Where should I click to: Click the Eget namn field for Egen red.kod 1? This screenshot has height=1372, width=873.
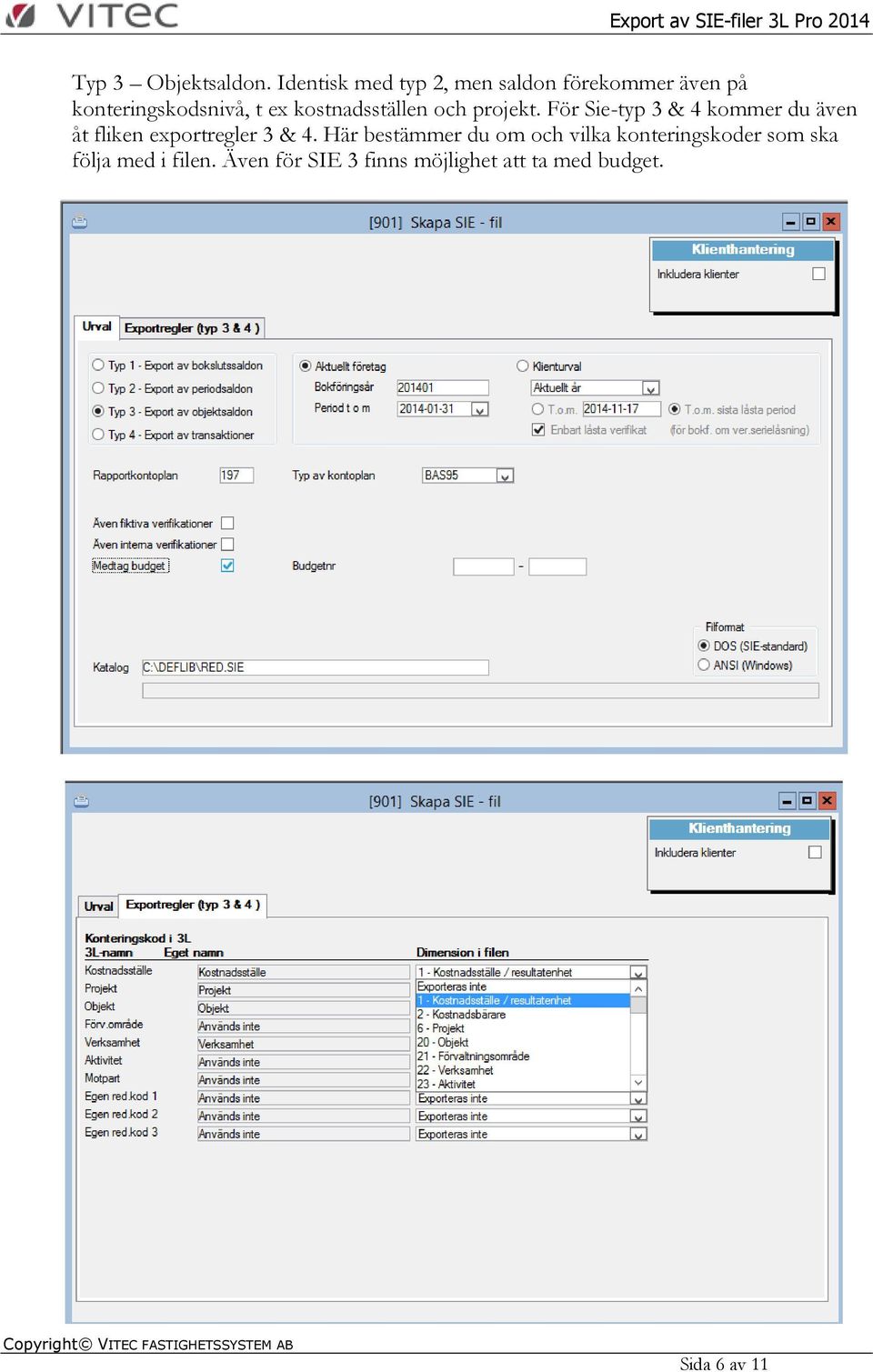304,1098
